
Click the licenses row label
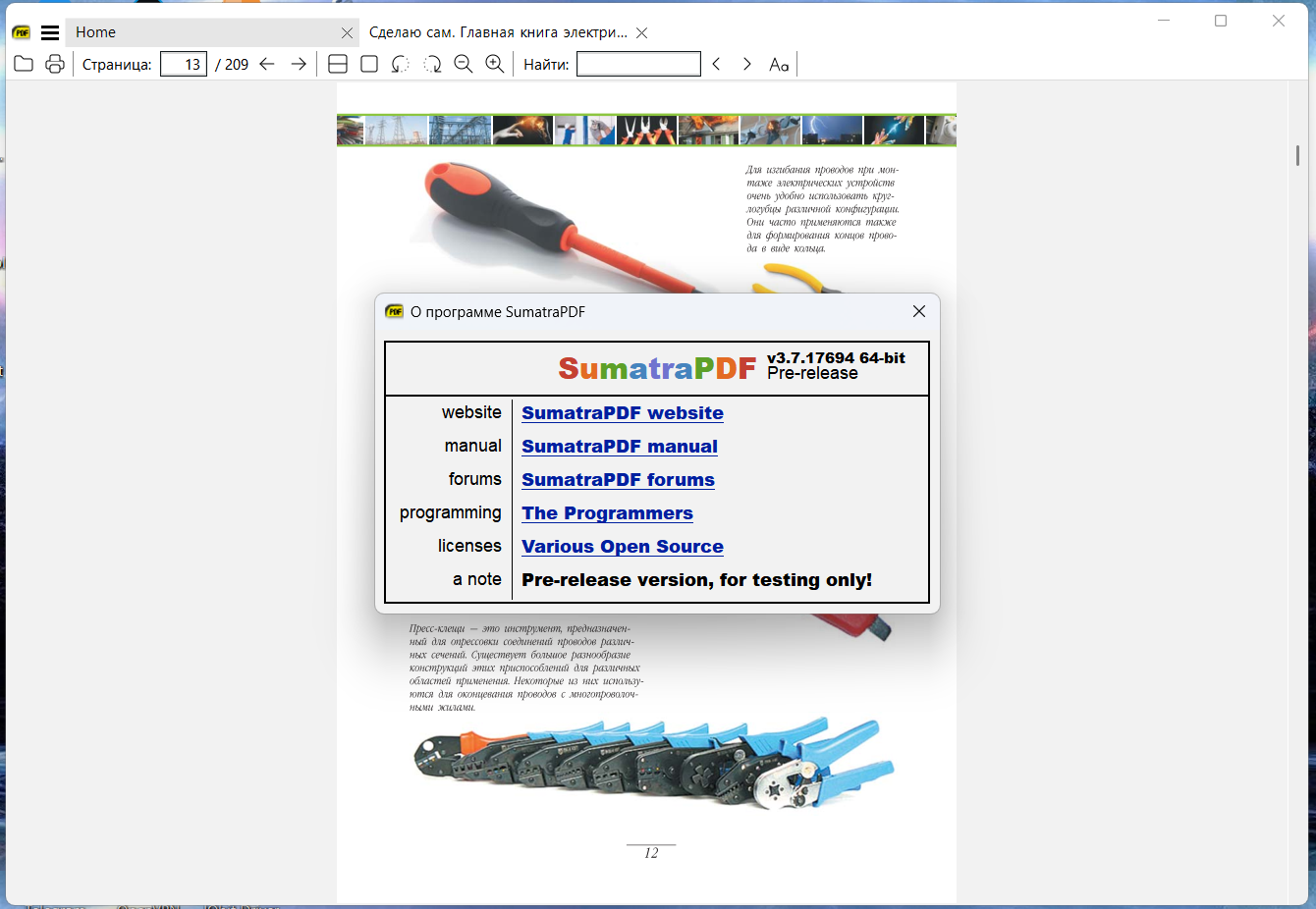click(469, 546)
